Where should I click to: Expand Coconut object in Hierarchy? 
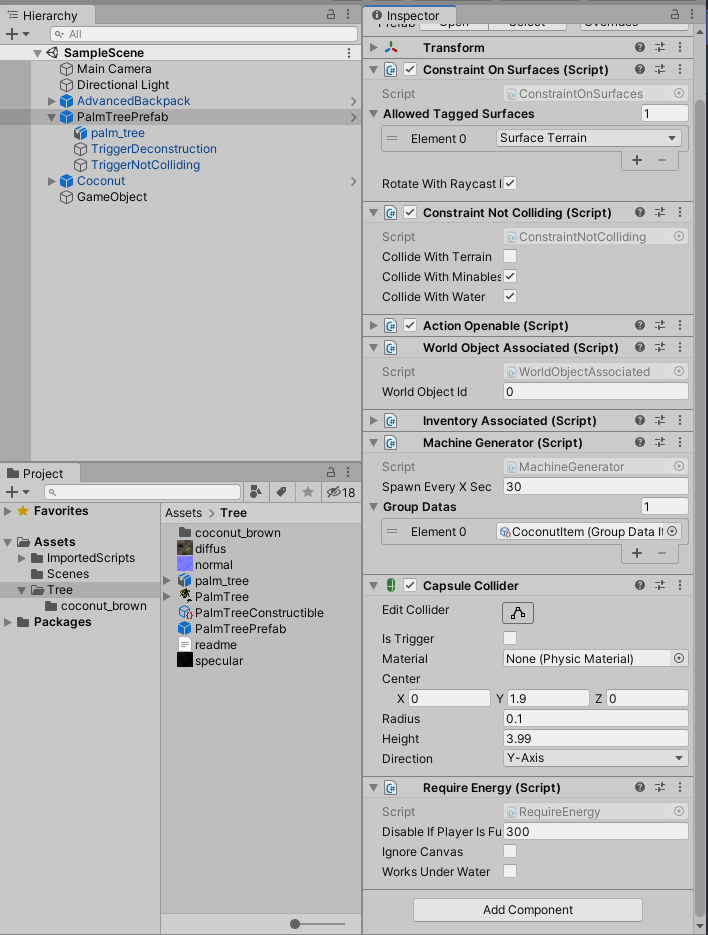pyautogui.click(x=51, y=181)
